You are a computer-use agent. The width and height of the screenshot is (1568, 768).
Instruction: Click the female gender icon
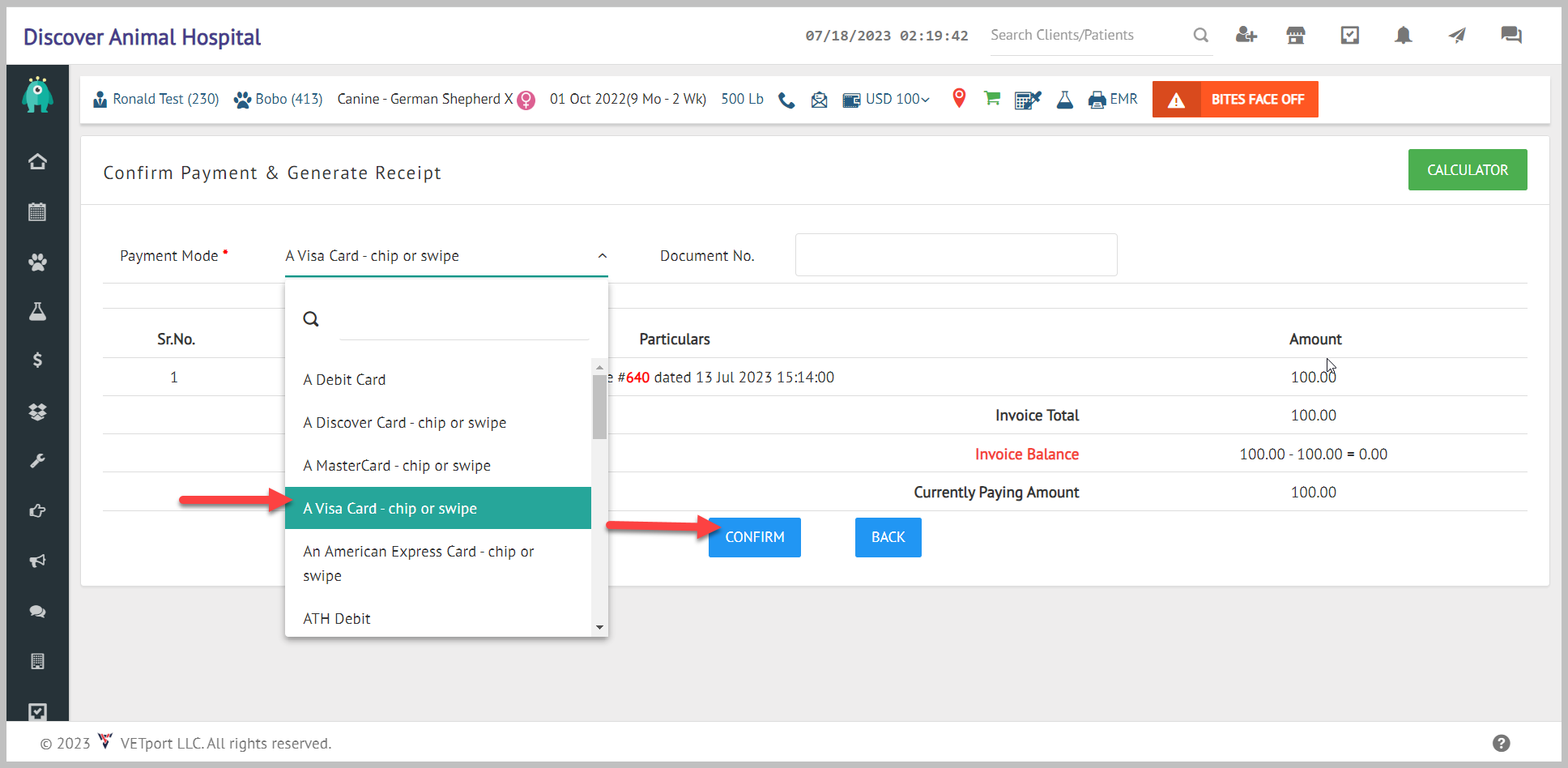tap(526, 100)
